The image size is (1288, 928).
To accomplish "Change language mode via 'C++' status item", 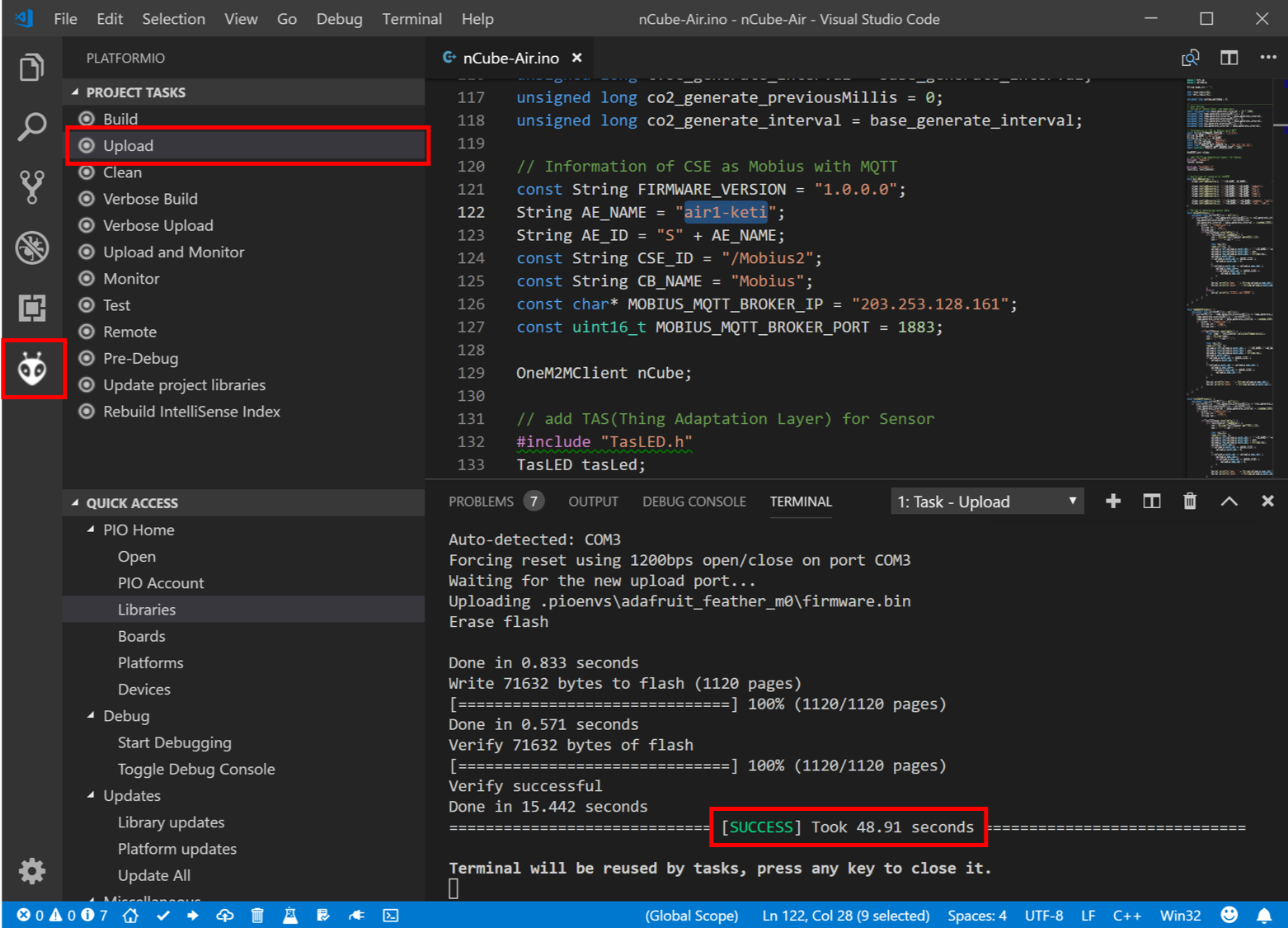I will tap(1127, 915).
